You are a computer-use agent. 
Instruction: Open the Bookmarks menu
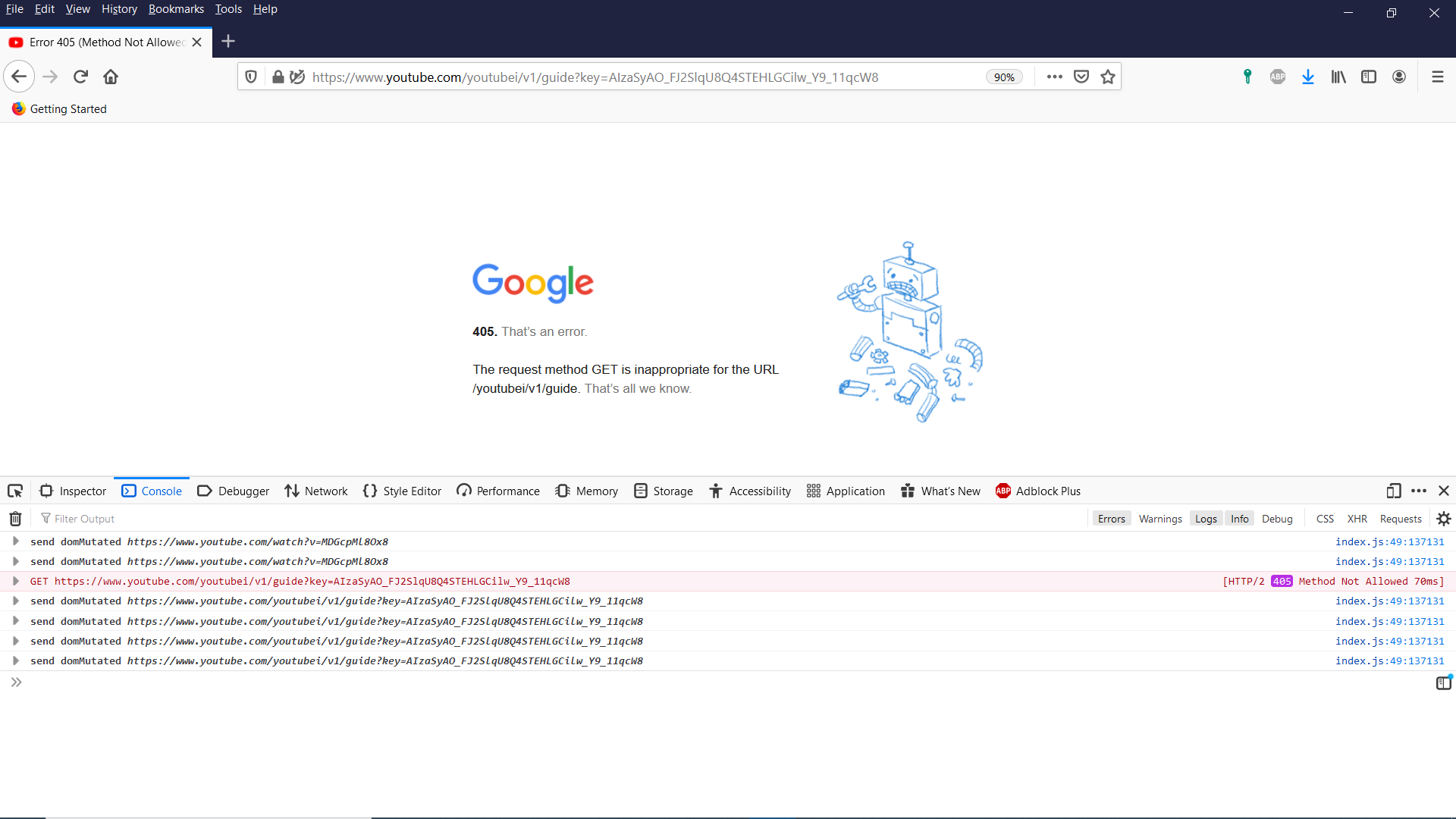click(176, 9)
